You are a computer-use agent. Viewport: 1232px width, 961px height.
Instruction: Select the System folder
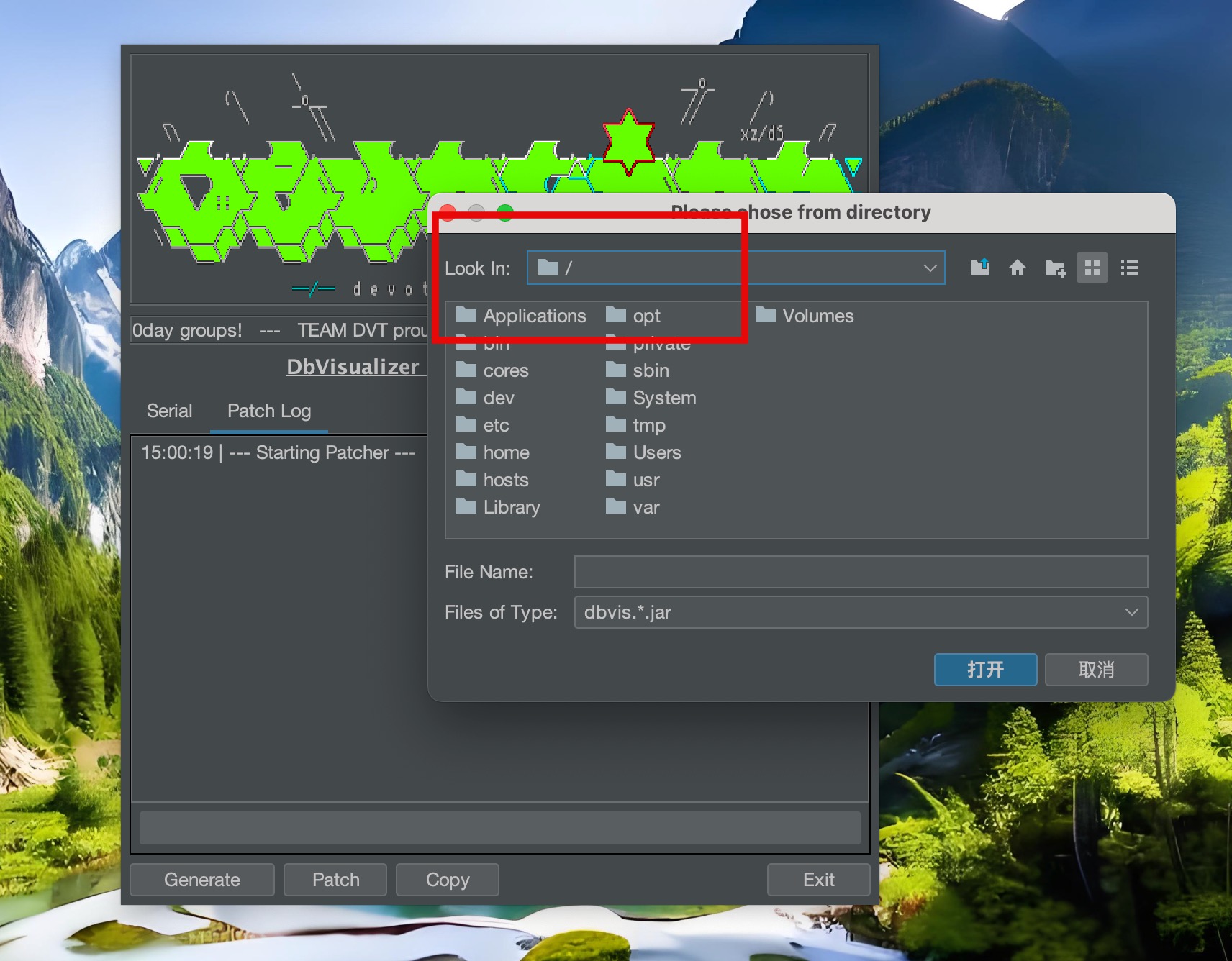663,398
